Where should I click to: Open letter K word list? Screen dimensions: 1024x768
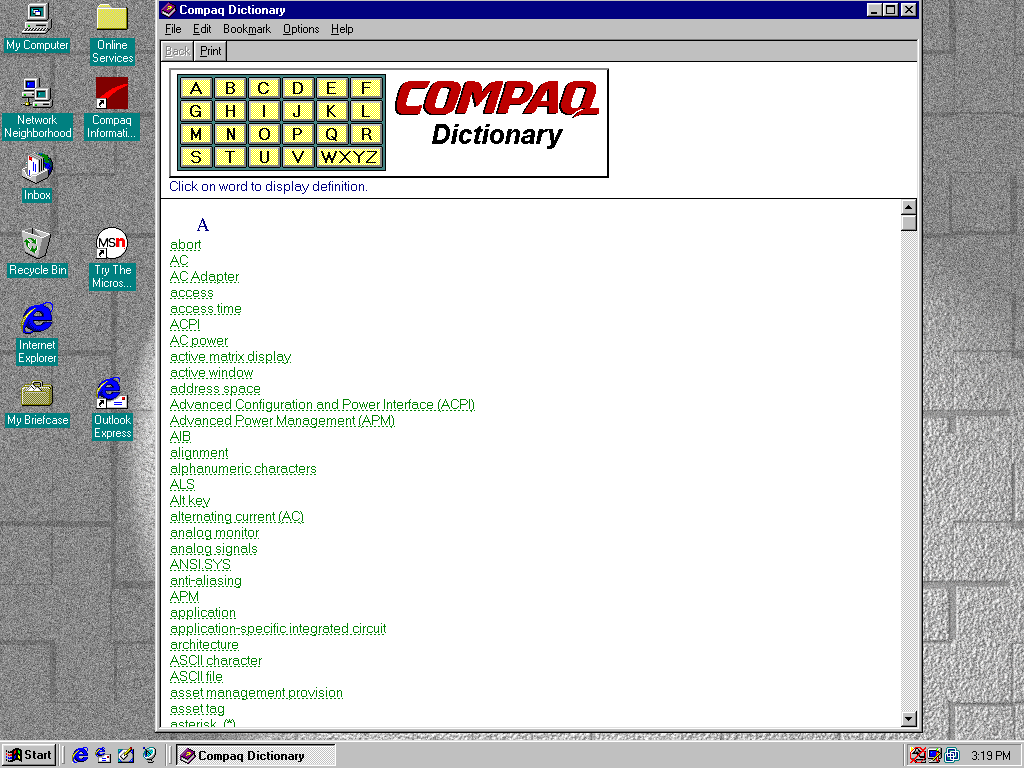[x=332, y=111]
